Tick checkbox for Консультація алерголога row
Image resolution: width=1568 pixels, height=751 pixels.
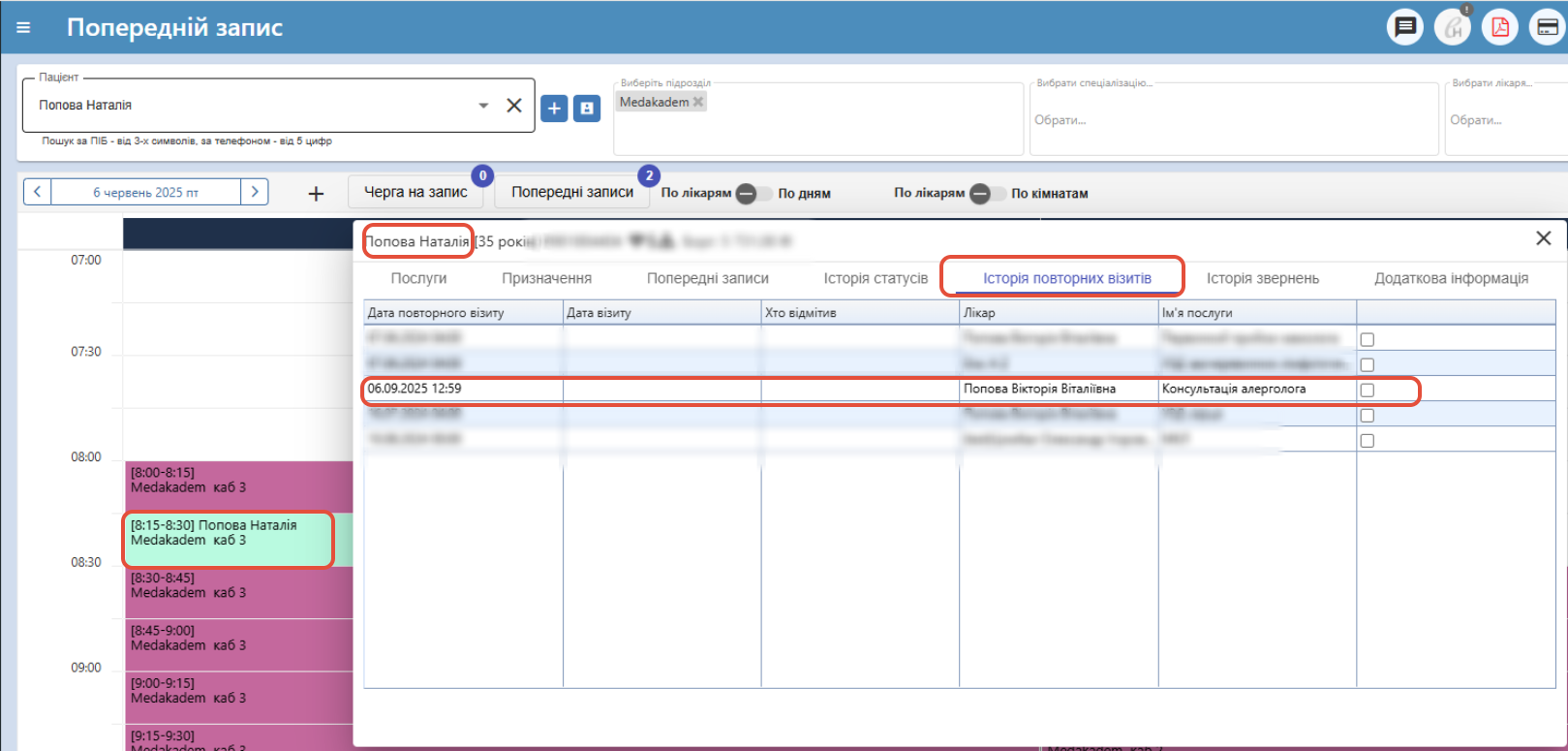pyautogui.click(x=1368, y=391)
